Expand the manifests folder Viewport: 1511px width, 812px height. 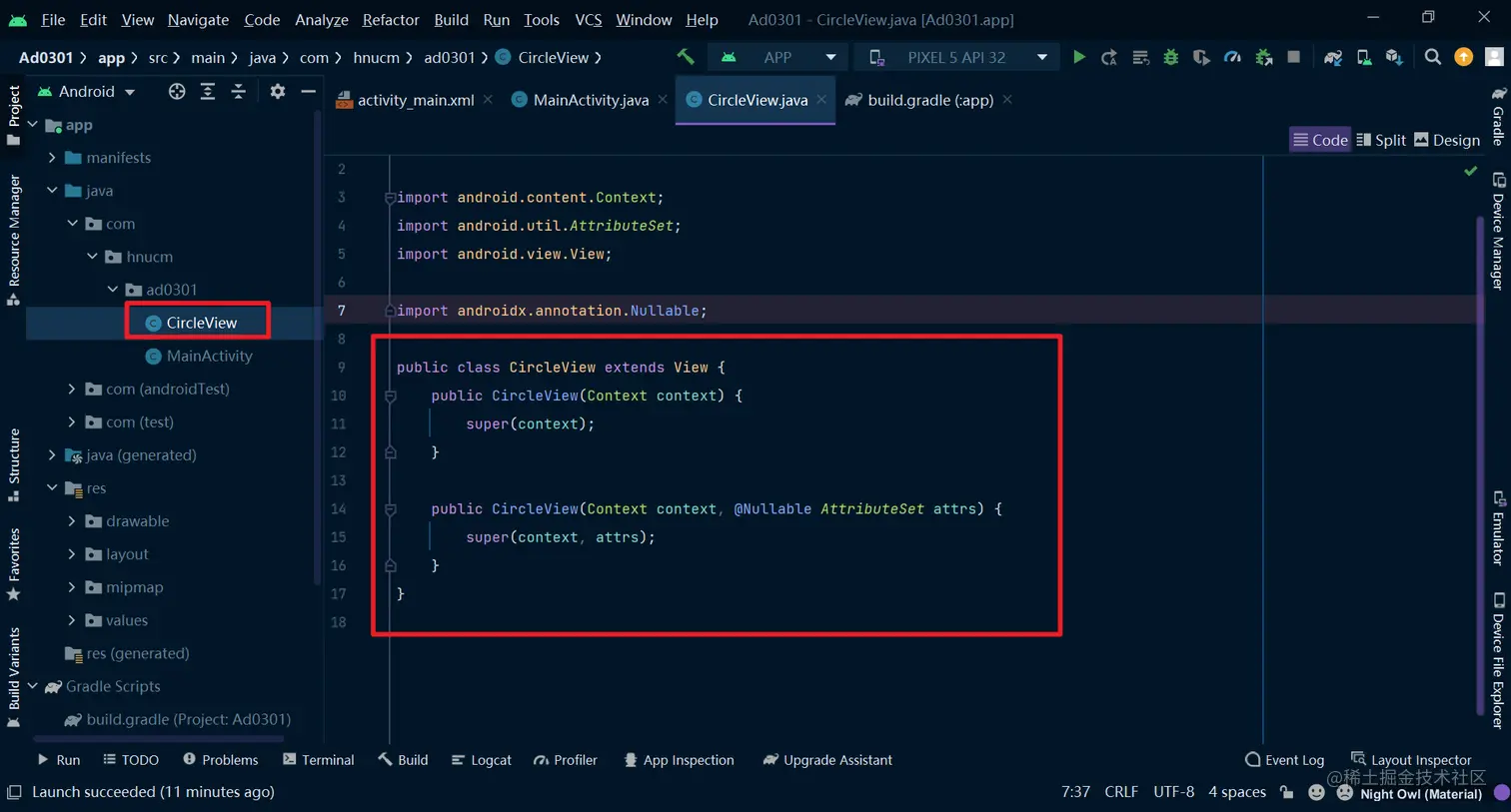click(x=52, y=157)
